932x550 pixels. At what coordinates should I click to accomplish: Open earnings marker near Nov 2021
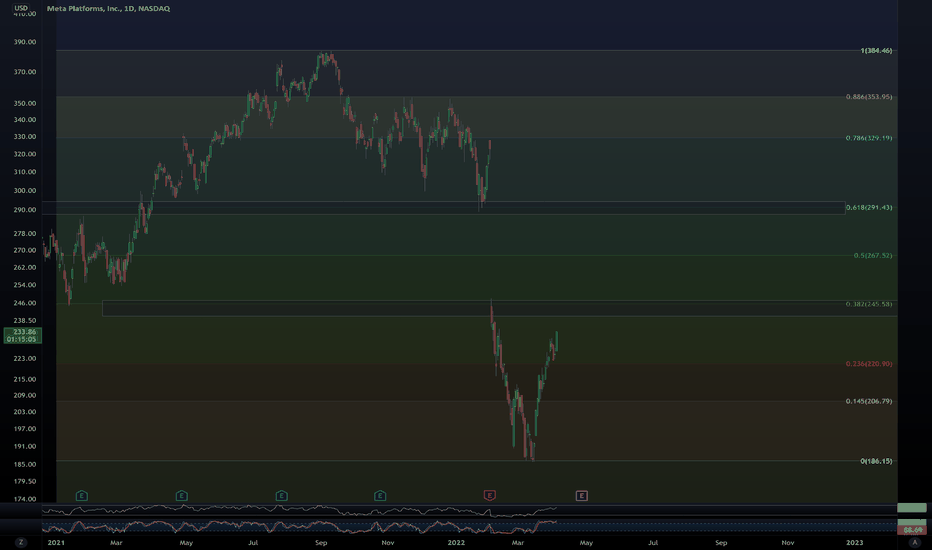pyautogui.click(x=380, y=495)
